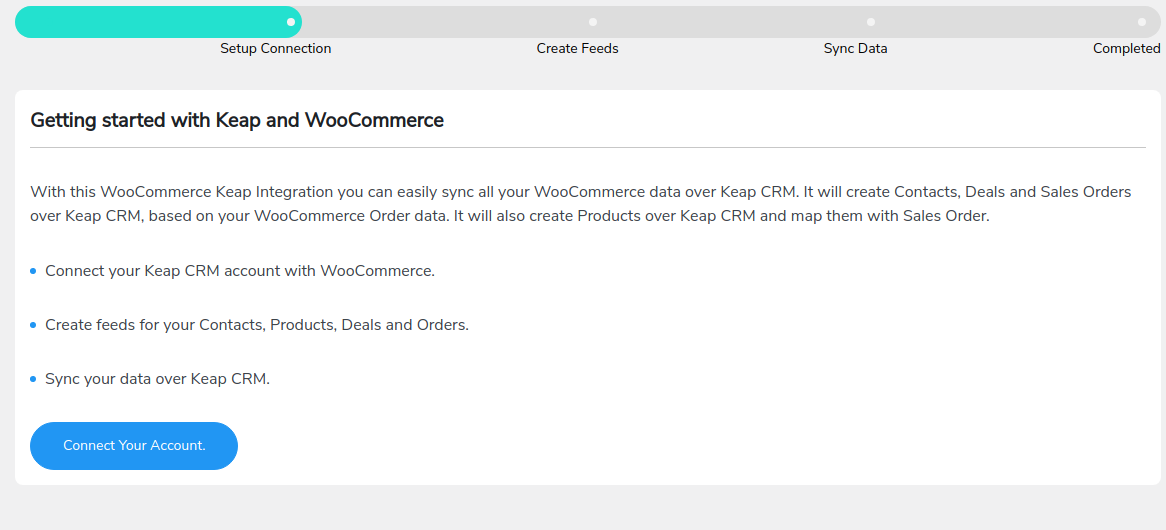Click the bullet icon beside Create feeds
This screenshot has width=1166, height=530.
(x=33, y=326)
